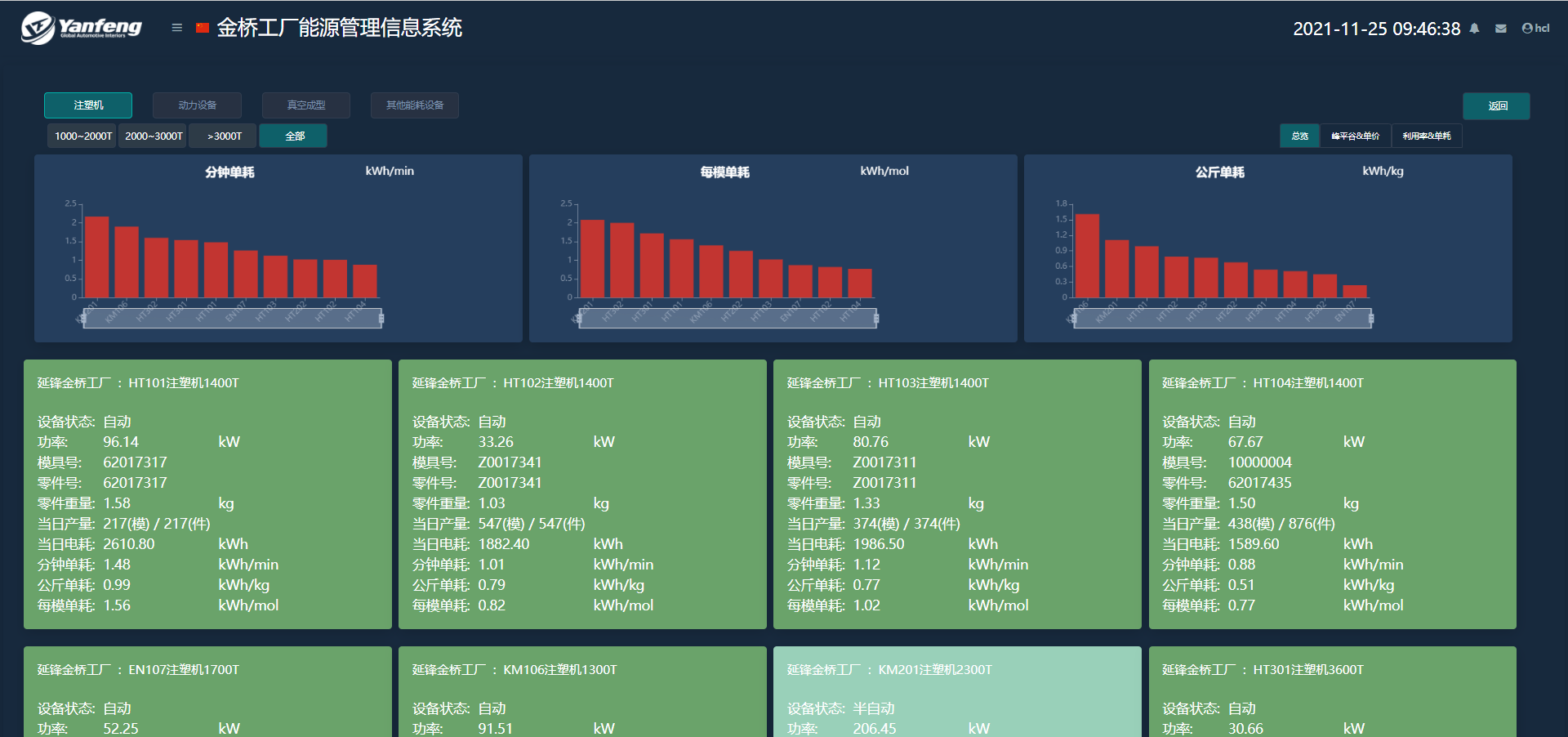
Task: Click left zoom handle of 每模单耗 chart
Action: coord(579,319)
